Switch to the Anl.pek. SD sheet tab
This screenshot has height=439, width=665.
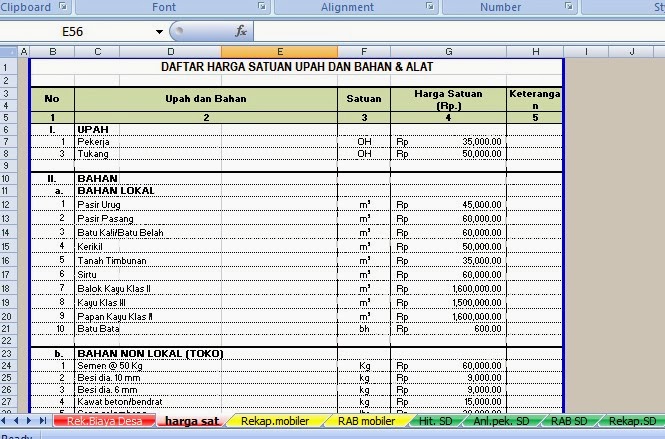tap(501, 421)
